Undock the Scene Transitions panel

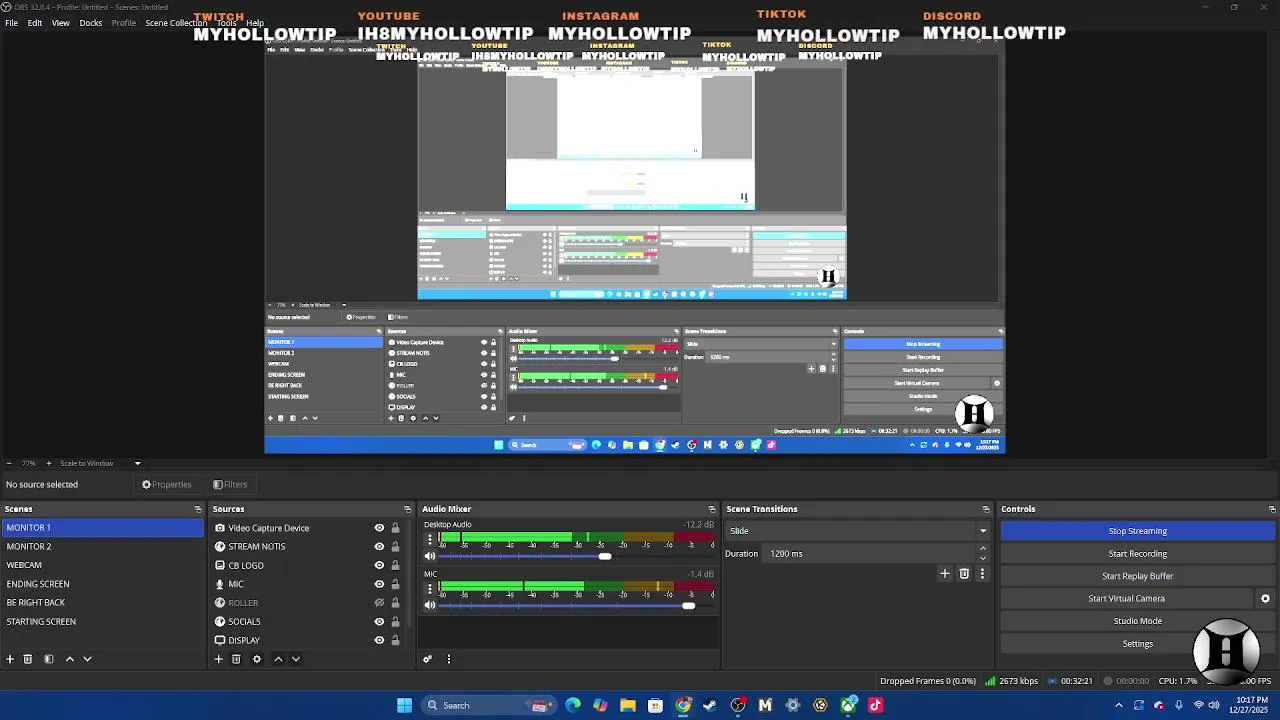pyautogui.click(x=986, y=509)
